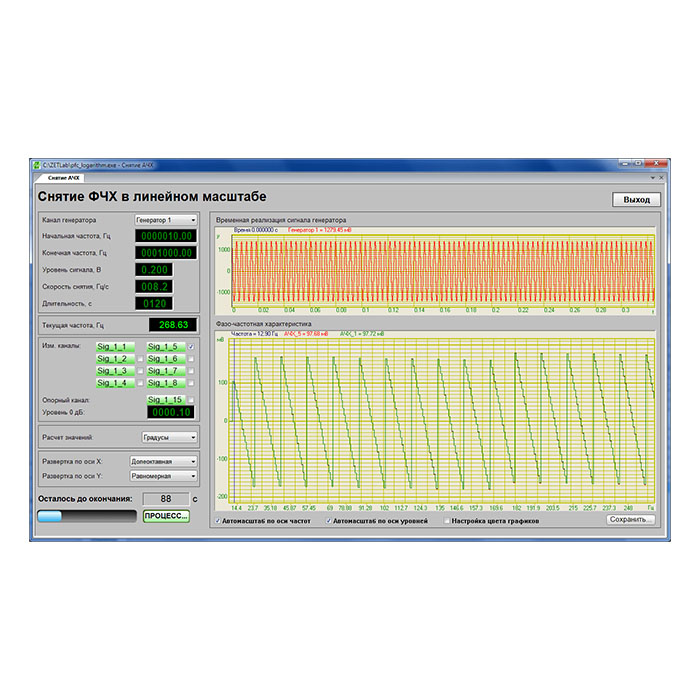Enable the Sig_1_2 checkbox
The height and width of the screenshot is (700, 700).
pos(140,359)
